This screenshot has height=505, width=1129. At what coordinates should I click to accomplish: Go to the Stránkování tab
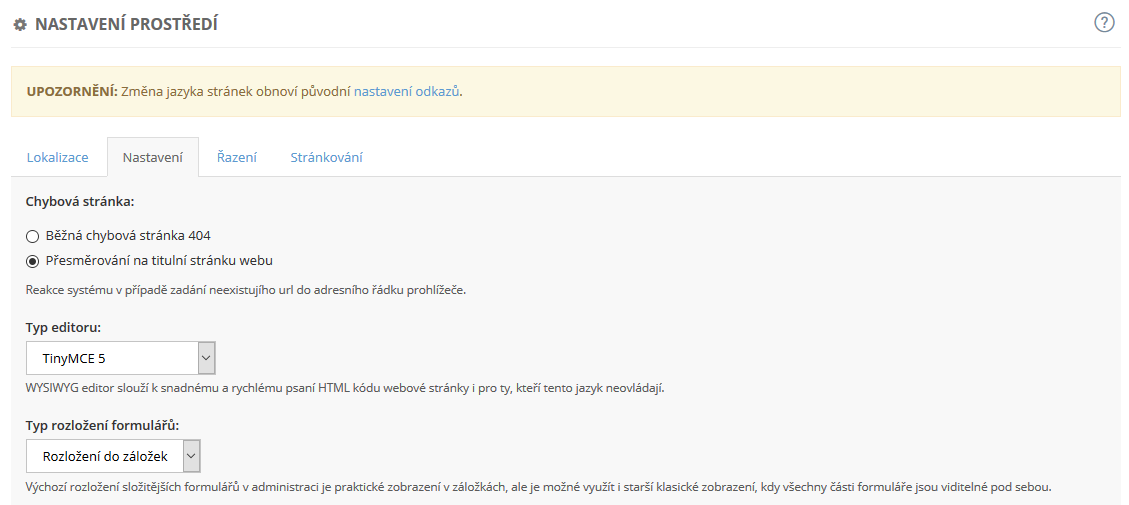[326, 157]
